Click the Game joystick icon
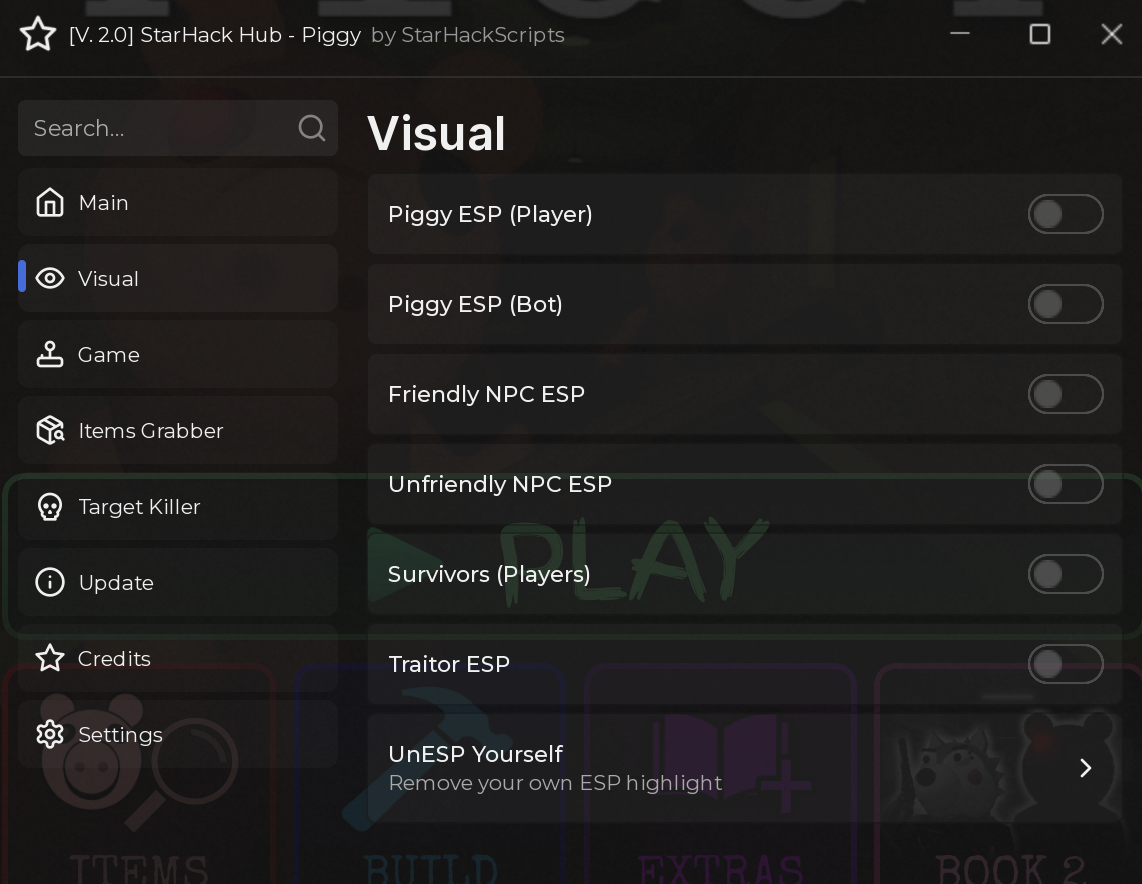1142x884 pixels. pos(50,355)
